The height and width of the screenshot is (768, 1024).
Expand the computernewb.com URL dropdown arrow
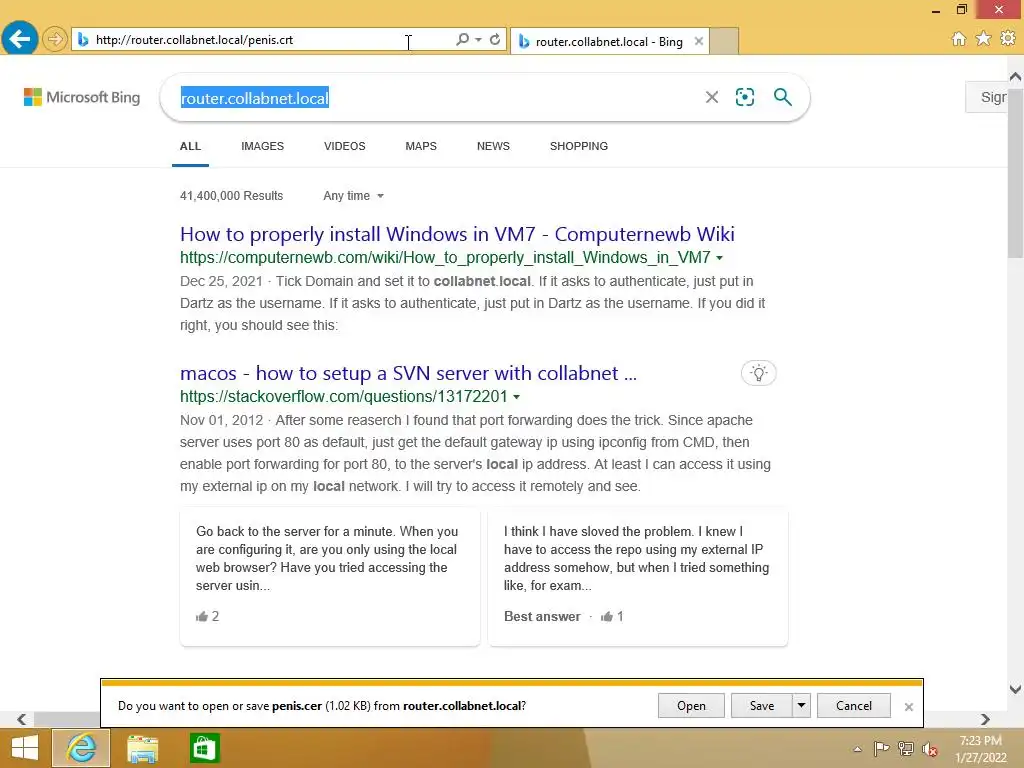[720, 258]
